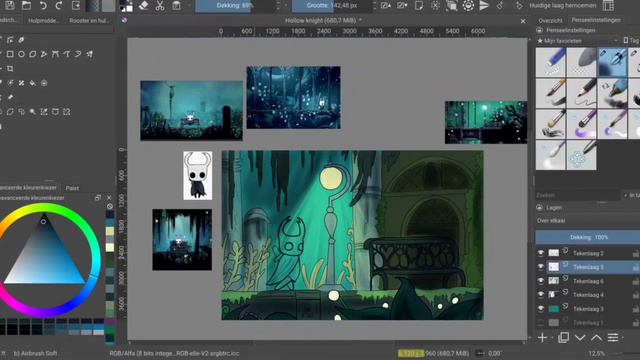Select the Polyline tool

(x=44, y=54)
